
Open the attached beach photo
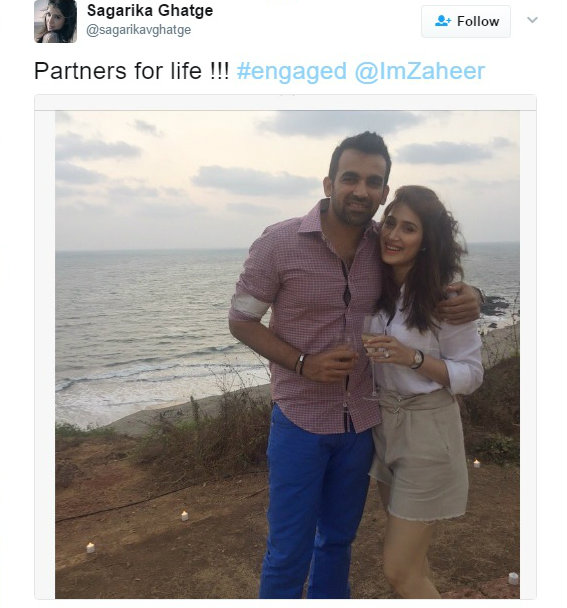(287, 354)
